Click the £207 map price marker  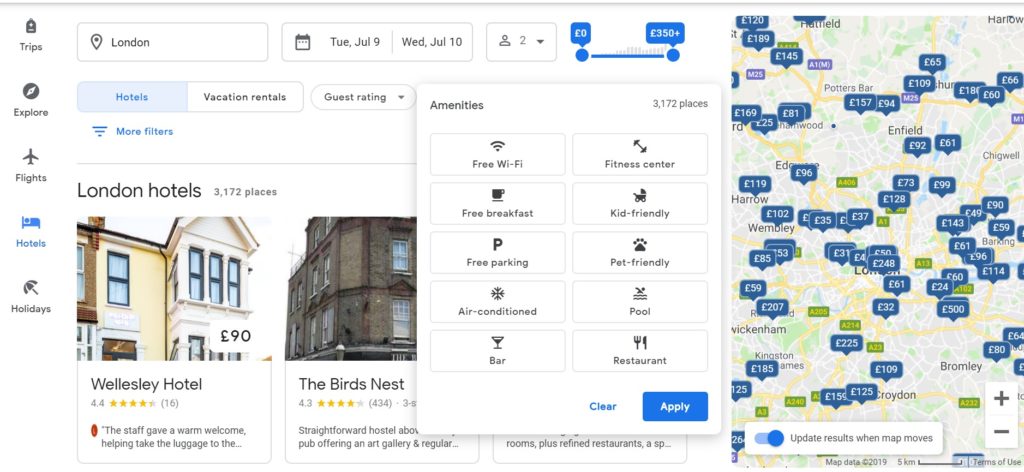pos(773,307)
